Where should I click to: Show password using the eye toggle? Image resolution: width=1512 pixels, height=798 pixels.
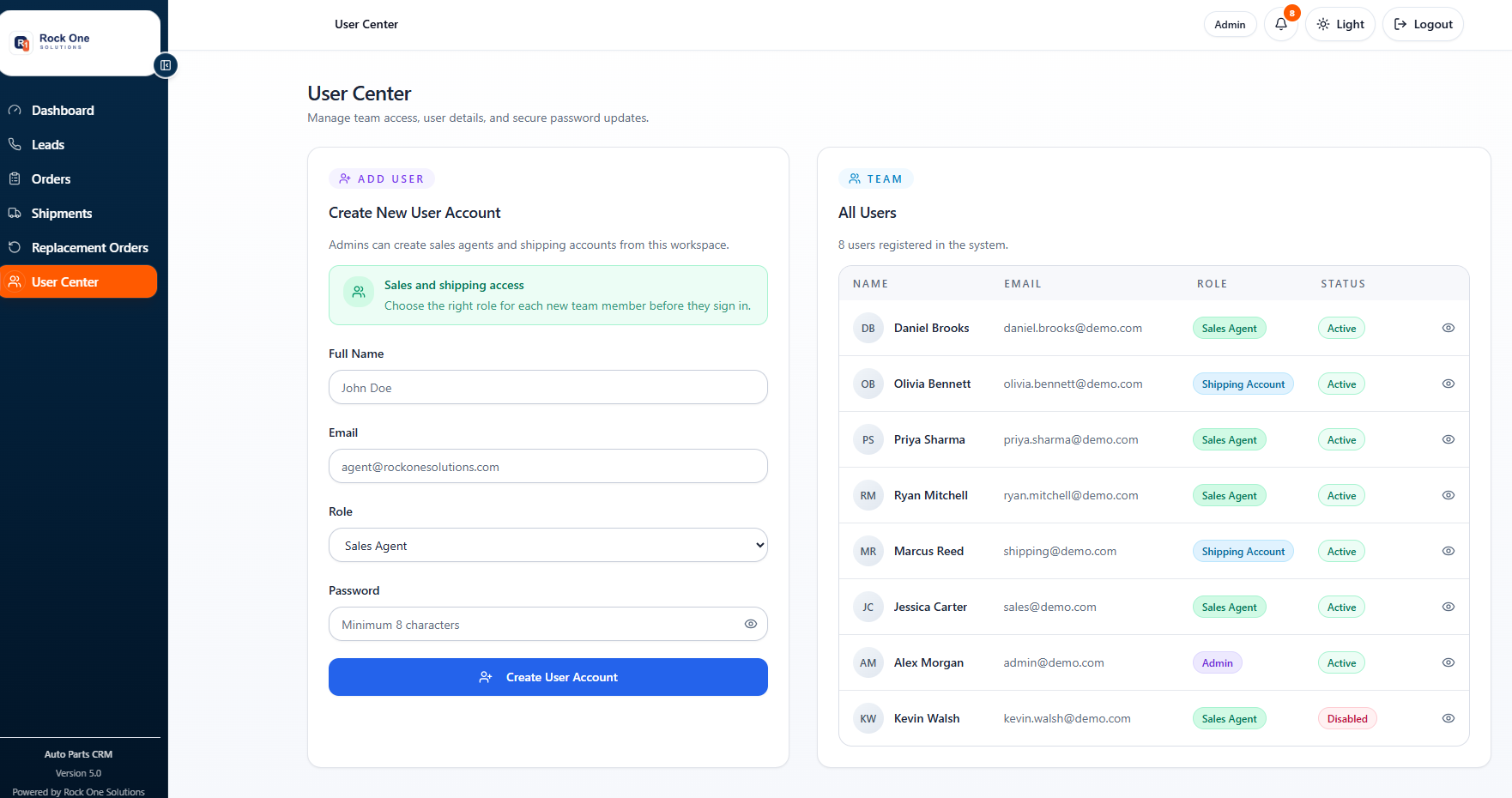tap(751, 624)
